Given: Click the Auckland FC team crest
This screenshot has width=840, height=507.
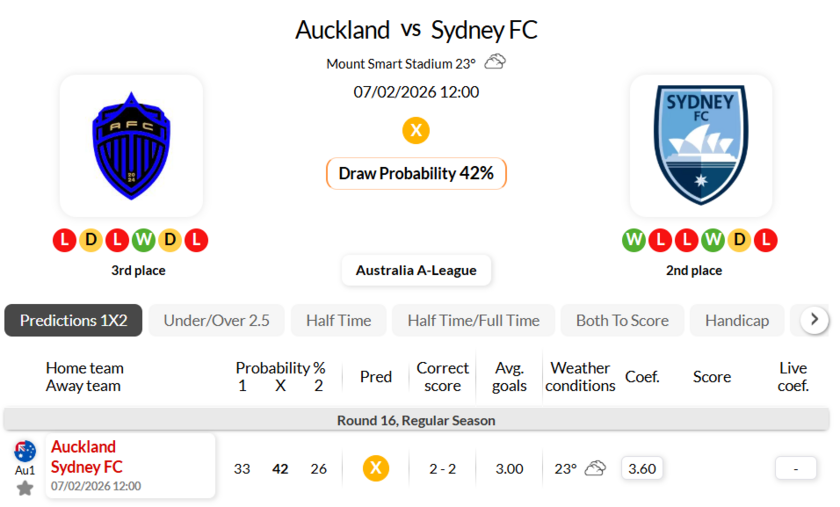Looking at the screenshot, I should pos(131,146).
